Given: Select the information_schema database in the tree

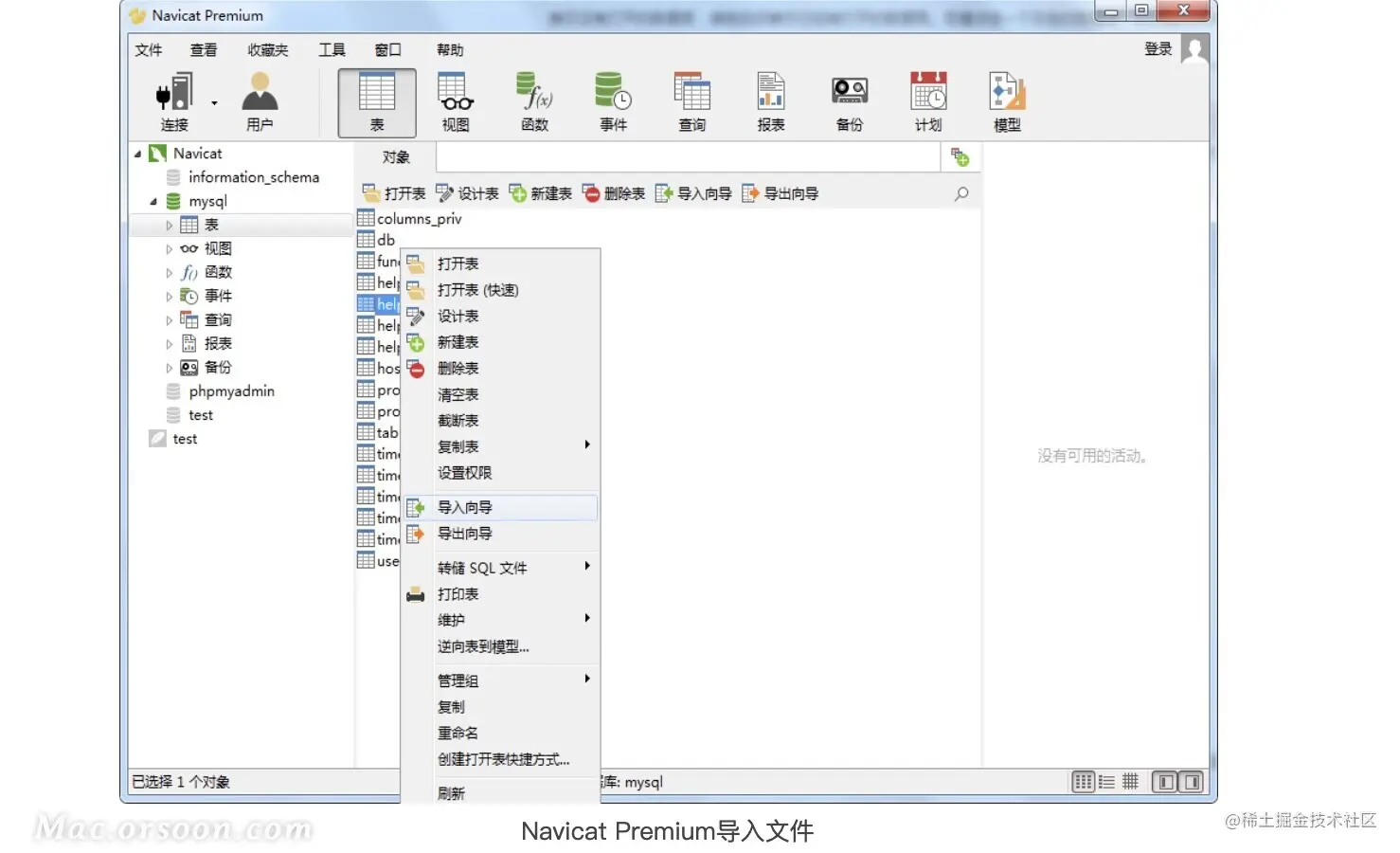Looking at the screenshot, I should [253, 177].
